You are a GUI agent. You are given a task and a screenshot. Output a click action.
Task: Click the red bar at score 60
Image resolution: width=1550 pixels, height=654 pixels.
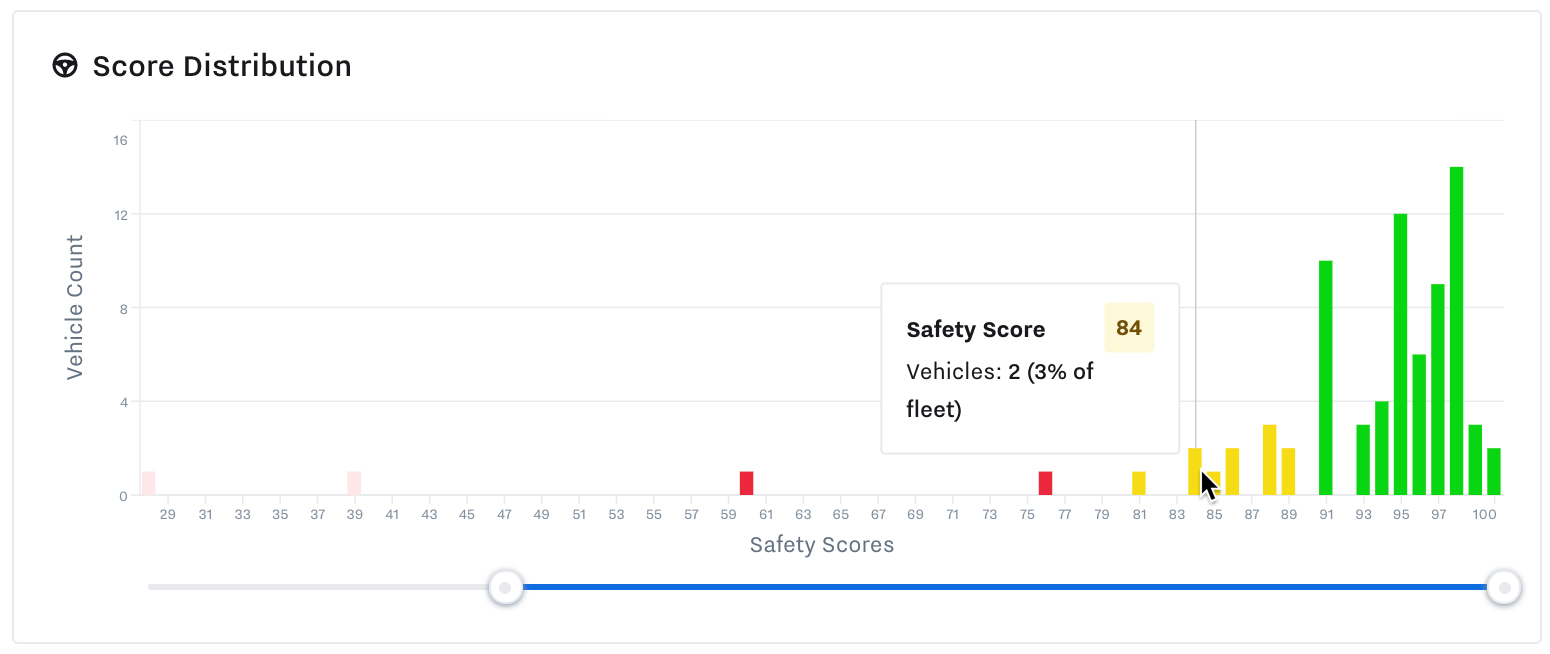pos(746,483)
